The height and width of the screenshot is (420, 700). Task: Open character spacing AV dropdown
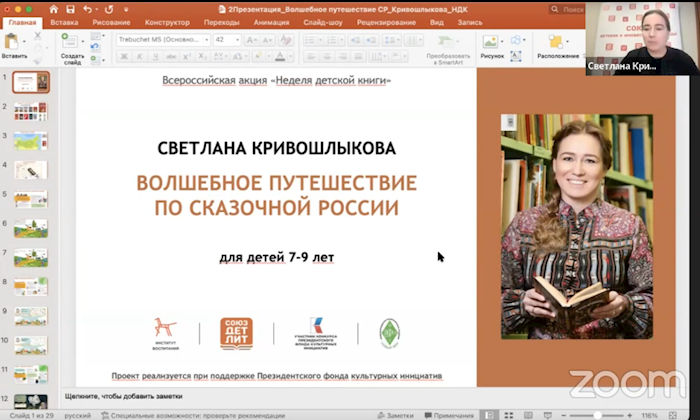pyautogui.click(x=221, y=57)
